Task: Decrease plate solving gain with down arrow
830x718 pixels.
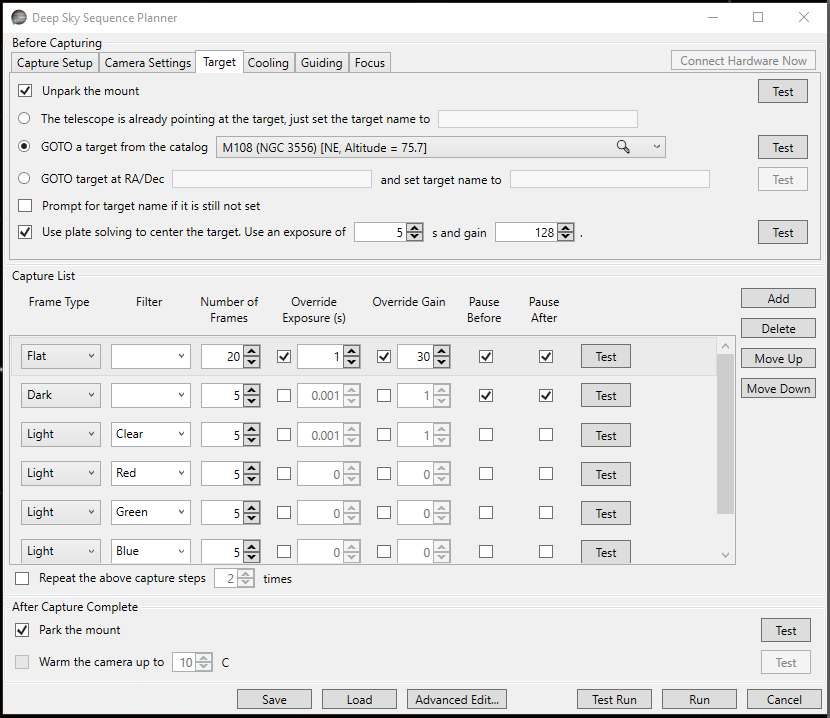Action: pyautogui.click(x=566, y=237)
